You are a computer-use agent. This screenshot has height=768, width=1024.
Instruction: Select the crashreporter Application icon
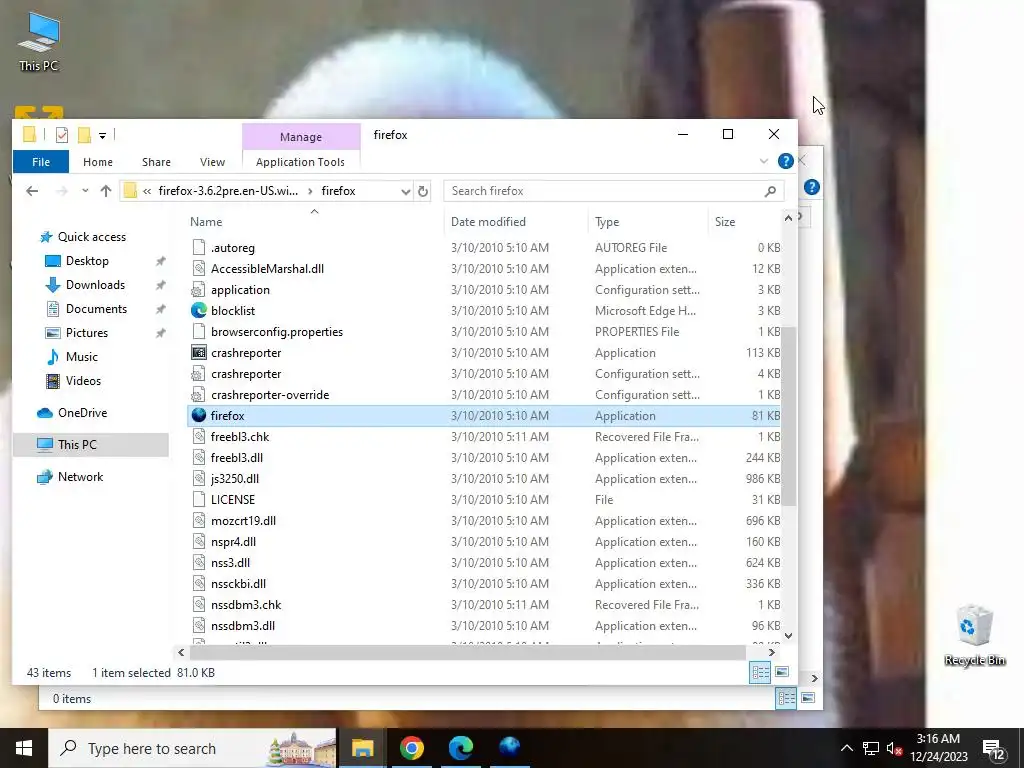tap(199, 353)
